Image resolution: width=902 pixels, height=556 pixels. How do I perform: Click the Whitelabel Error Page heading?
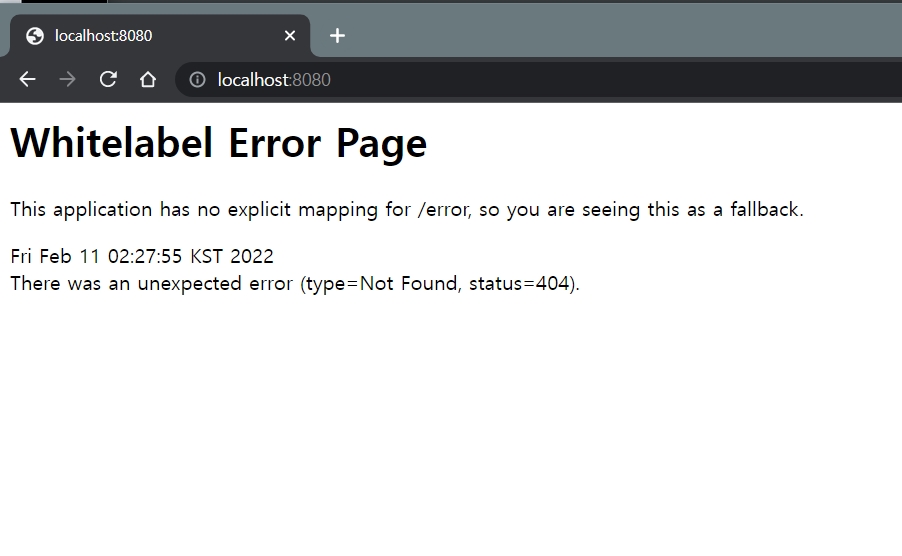point(219,143)
